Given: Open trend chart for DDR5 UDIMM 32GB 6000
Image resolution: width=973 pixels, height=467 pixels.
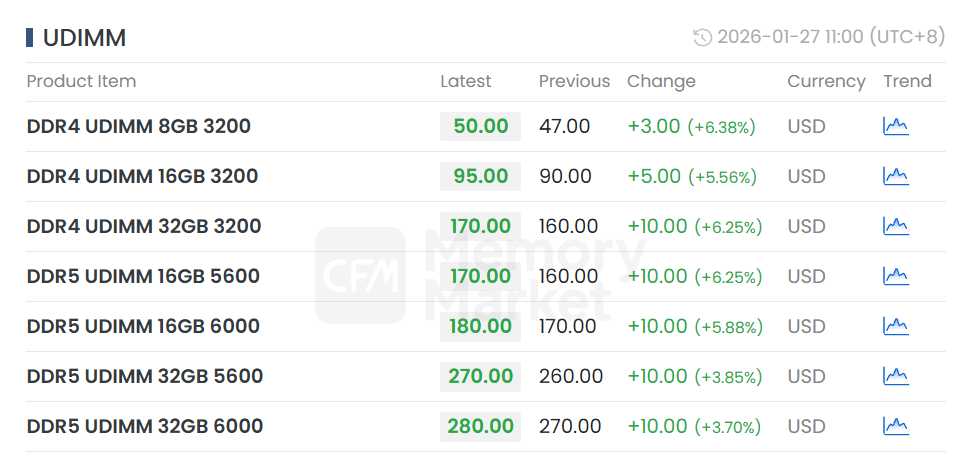Looking at the screenshot, I should (x=895, y=426).
